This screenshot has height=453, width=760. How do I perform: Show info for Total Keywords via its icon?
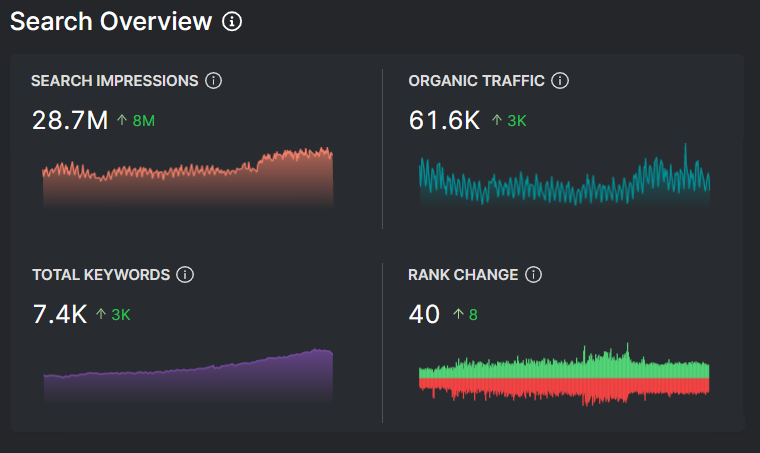(x=184, y=274)
